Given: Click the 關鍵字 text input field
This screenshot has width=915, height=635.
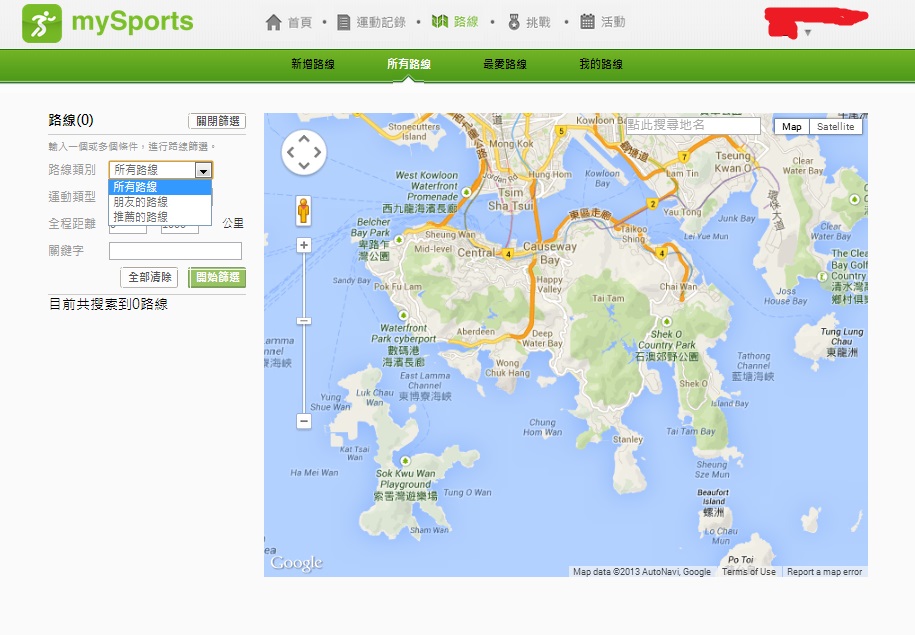Looking at the screenshot, I should [x=175, y=251].
